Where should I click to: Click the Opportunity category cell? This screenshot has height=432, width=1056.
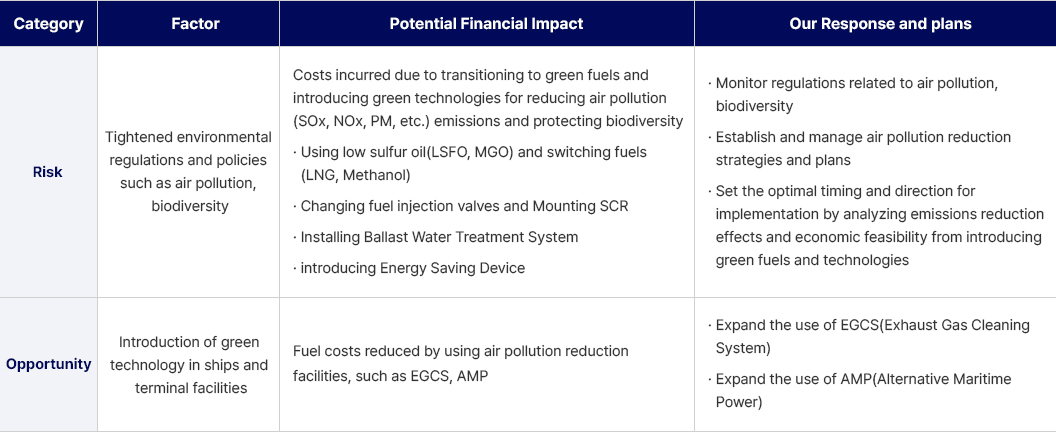point(48,364)
